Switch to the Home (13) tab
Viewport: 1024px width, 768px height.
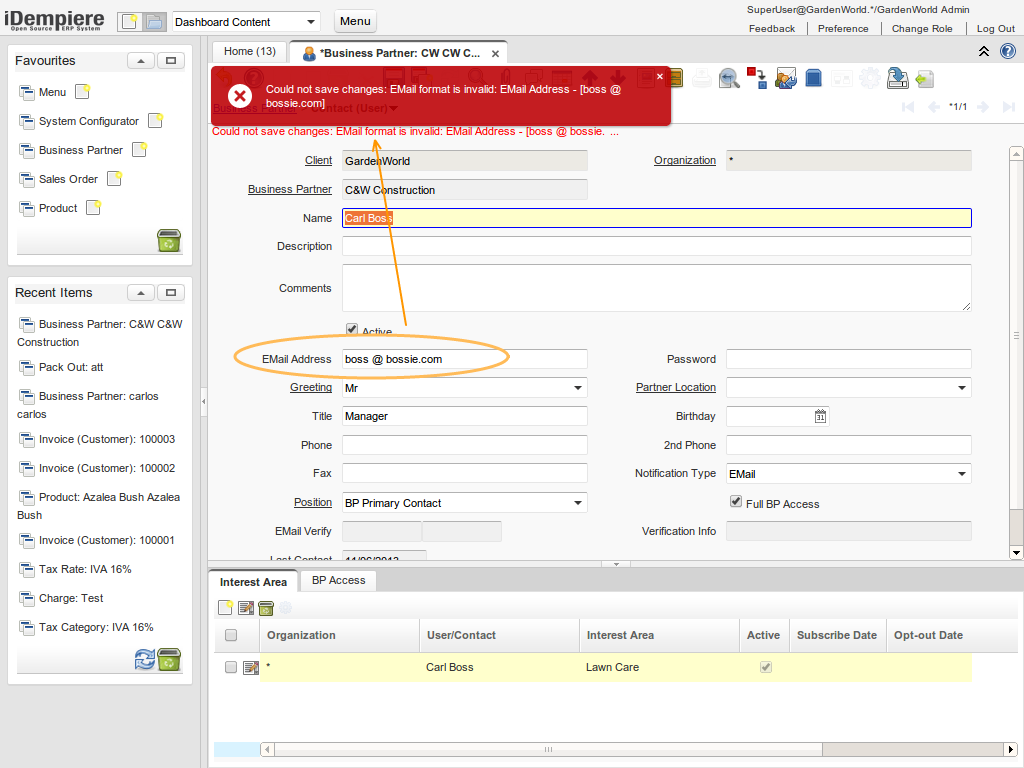point(249,51)
